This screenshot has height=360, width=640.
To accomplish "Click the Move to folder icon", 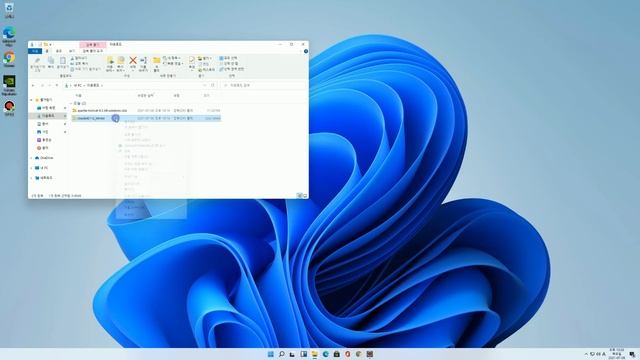I will pyautogui.click(x=110, y=64).
